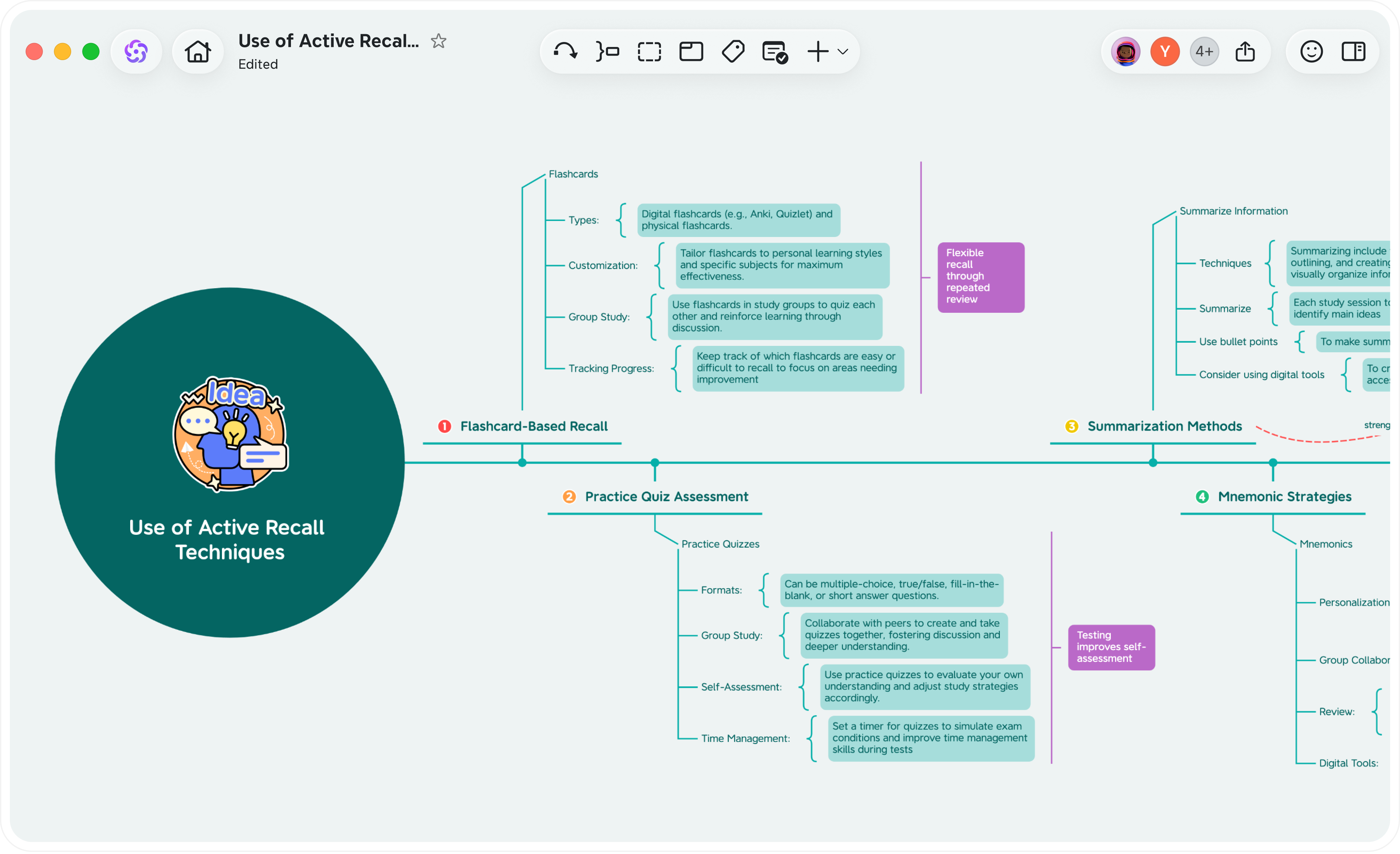Select the Practice Quiz Assessment topic

coord(667,496)
